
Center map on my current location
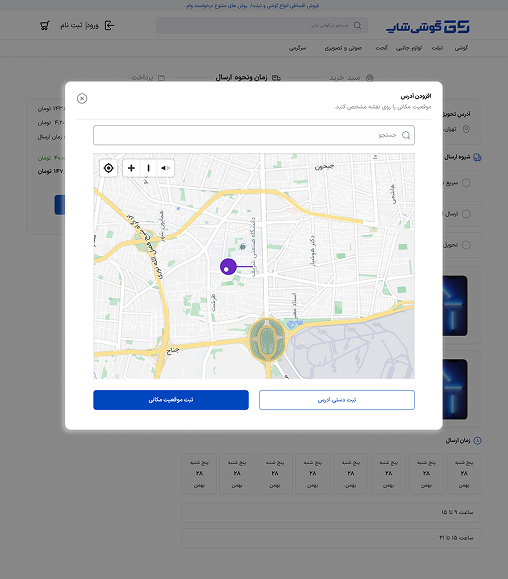[x=109, y=168]
